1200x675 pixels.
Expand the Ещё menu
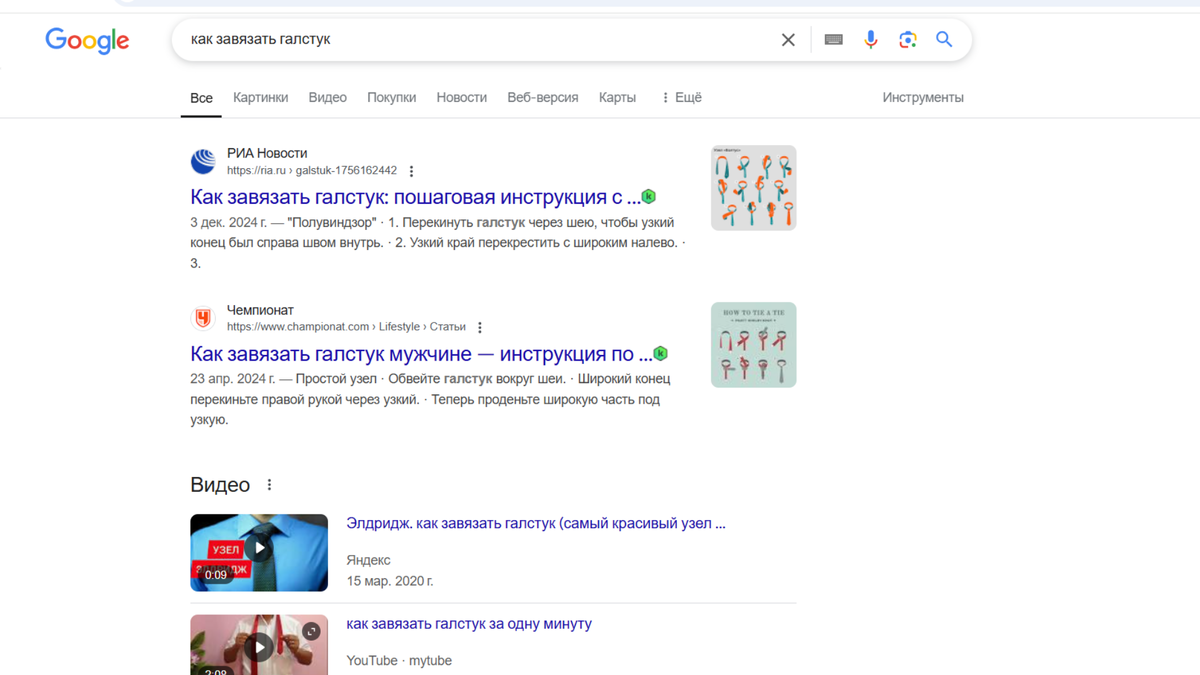681,97
